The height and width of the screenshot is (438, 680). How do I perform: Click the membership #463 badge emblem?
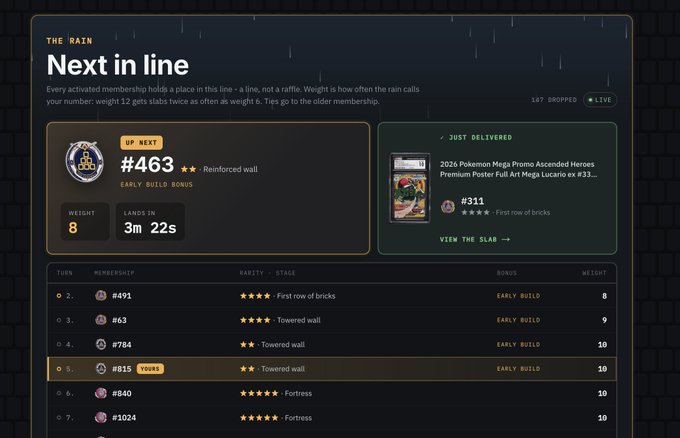click(85, 161)
